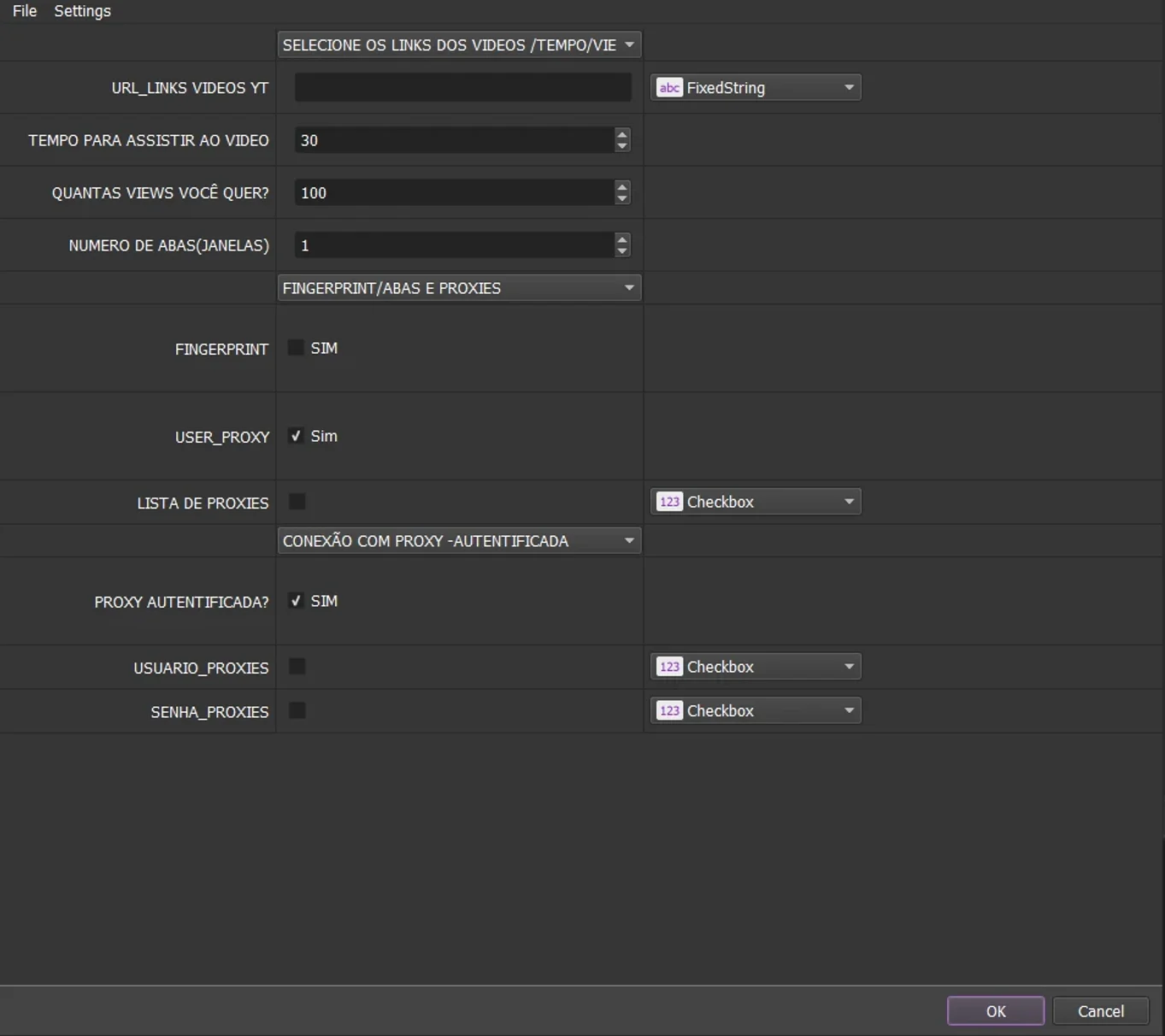Open the SELECIONE OS LINKS DOS VIDEOS dropdown
The width and height of the screenshot is (1165, 1036).
pyautogui.click(x=459, y=44)
